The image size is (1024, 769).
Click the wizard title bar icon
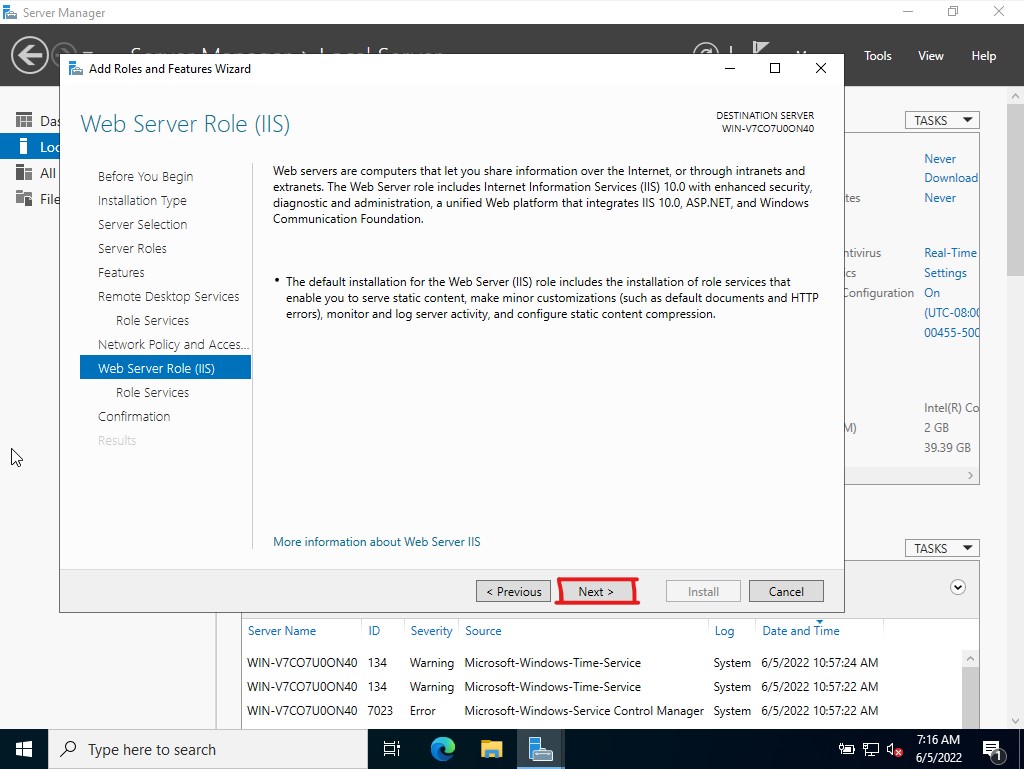[76, 69]
